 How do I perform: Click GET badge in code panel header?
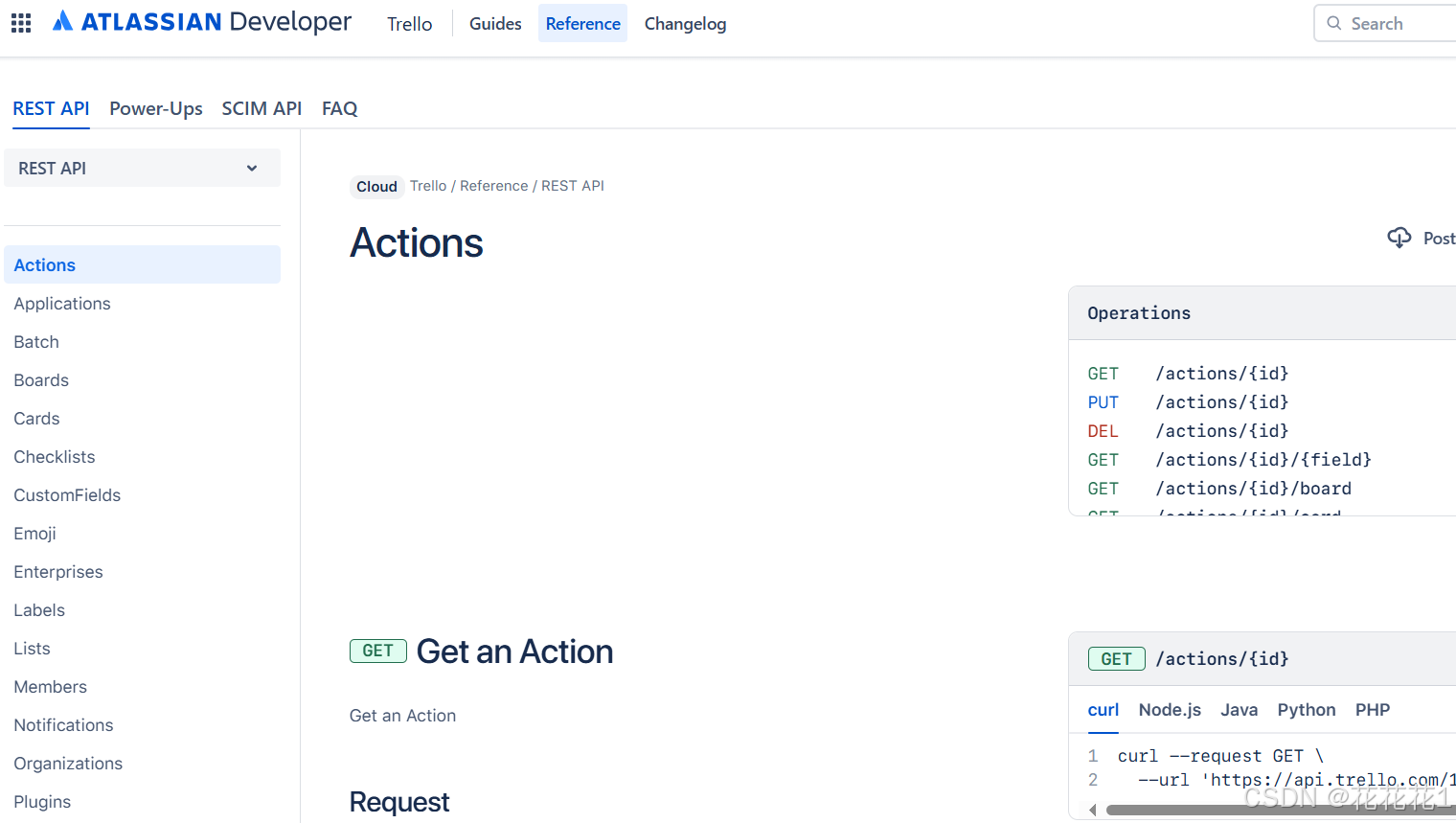1117,659
